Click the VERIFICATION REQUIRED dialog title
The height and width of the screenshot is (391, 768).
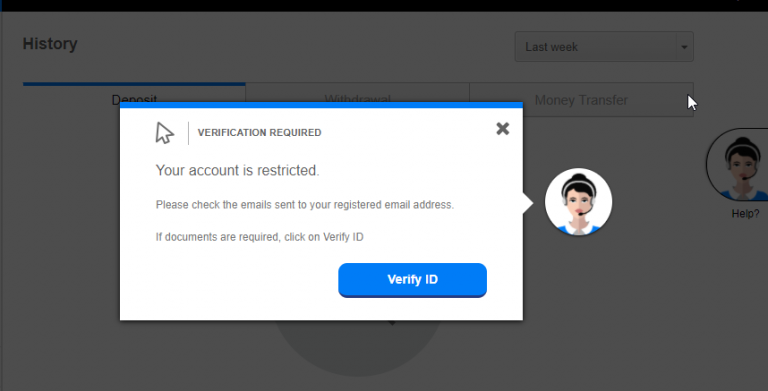[260, 132]
